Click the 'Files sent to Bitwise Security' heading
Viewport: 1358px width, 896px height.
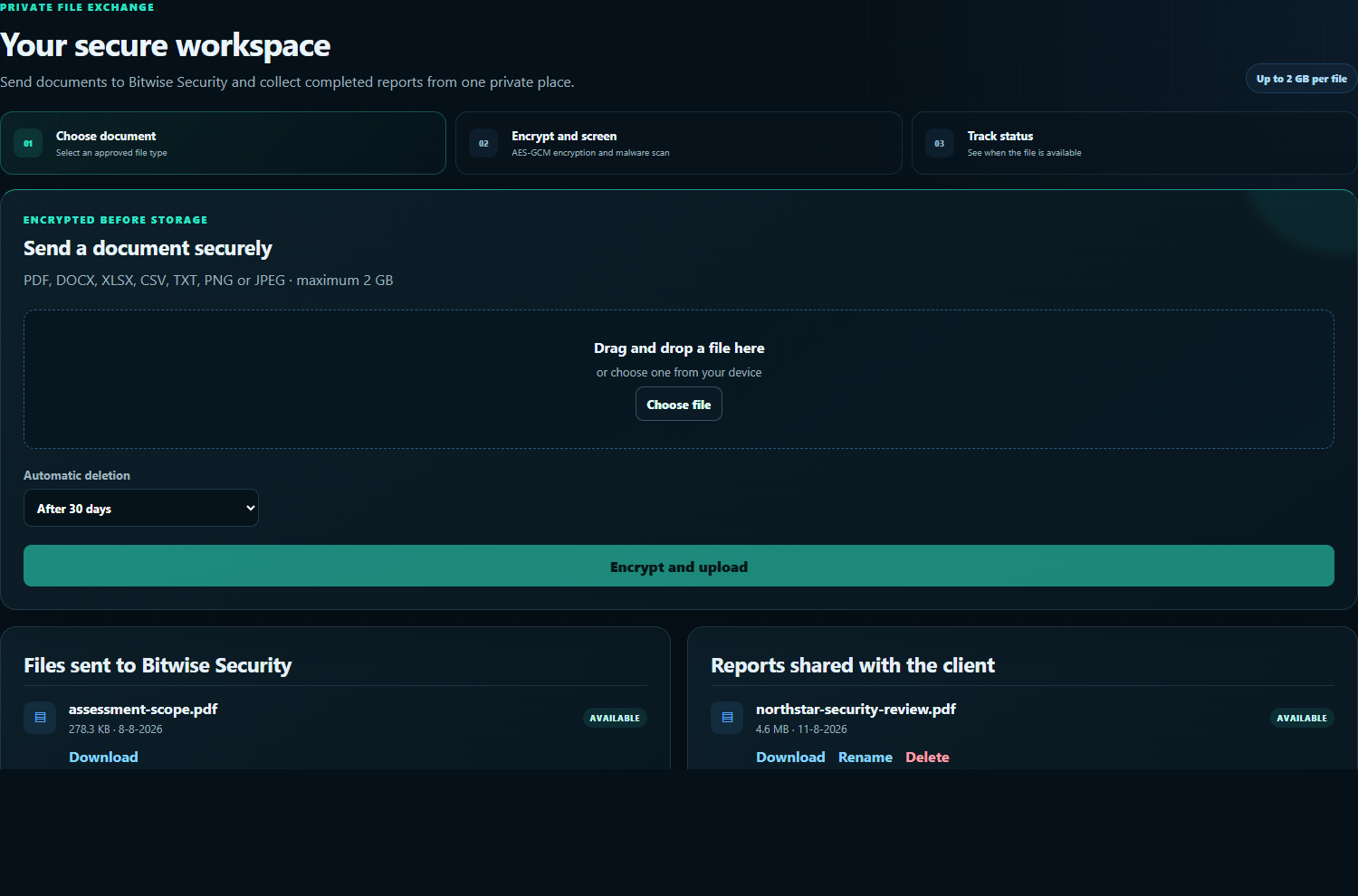coord(158,665)
